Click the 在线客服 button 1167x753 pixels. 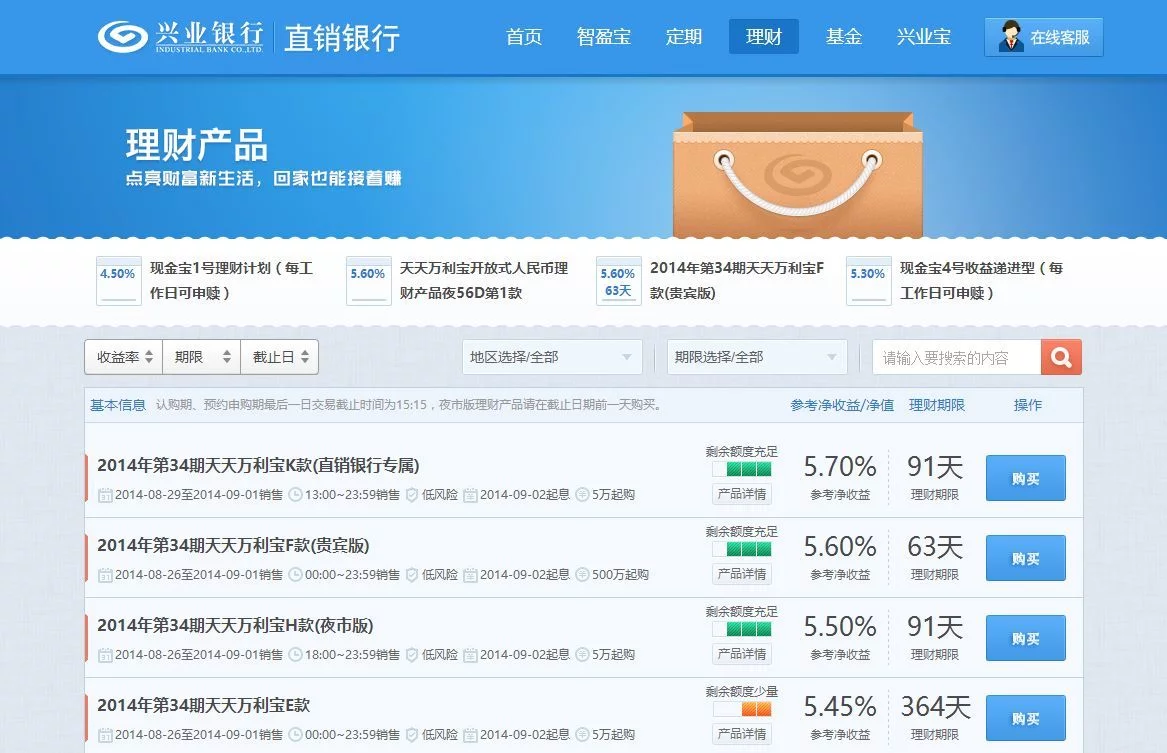[x=1043, y=37]
